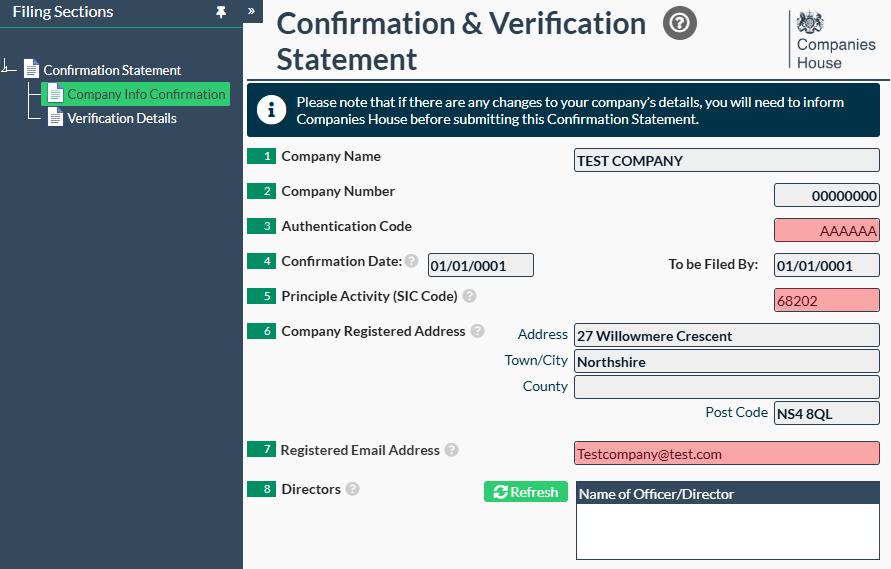
Task: Click the Company Number field
Action: coord(826,196)
